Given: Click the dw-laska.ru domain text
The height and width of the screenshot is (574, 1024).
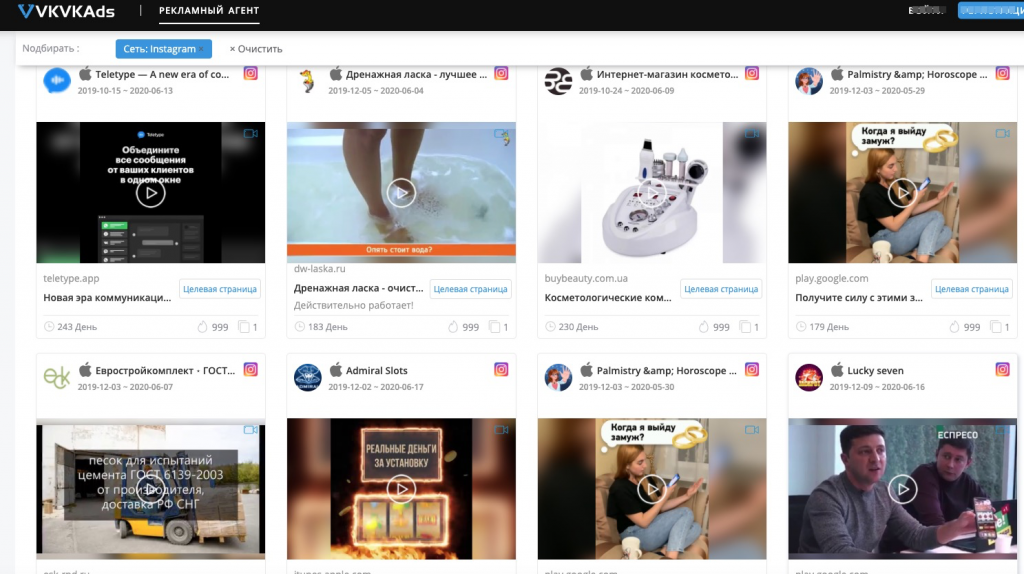Looking at the screenshot, I should (x=319, y=268).
